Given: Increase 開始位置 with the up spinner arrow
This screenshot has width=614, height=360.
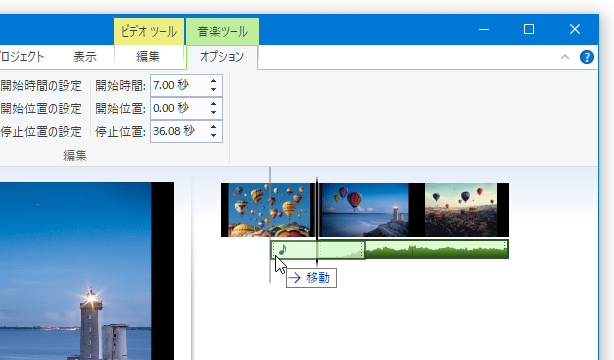Looking at the screenshot, I should [x=213, y=104].
